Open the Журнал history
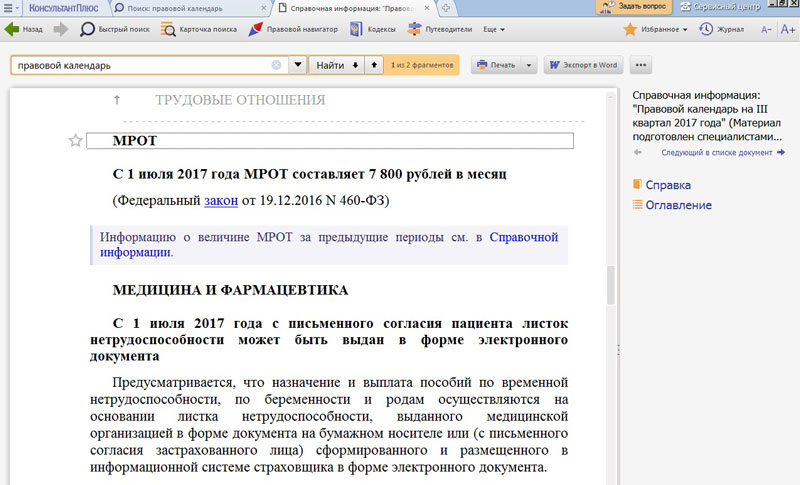This screenshot has height=485, width=800. [x=721, y=29]
